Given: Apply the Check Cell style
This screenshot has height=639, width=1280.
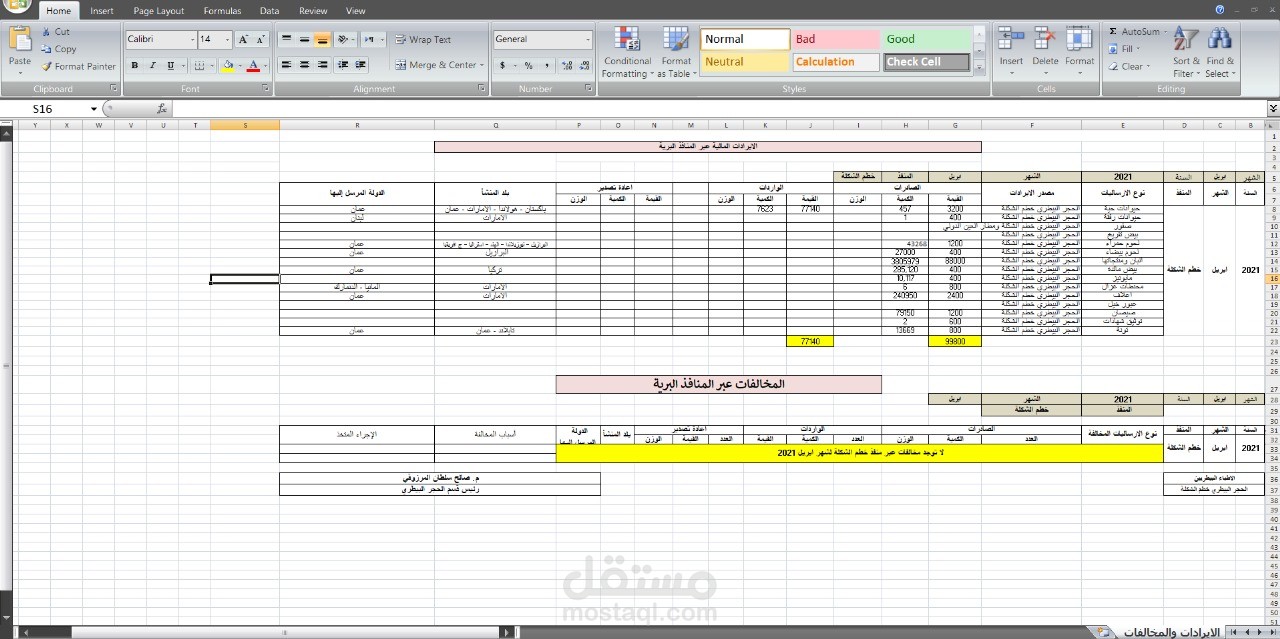Looking at the screenshot, I should click(927, 62).
